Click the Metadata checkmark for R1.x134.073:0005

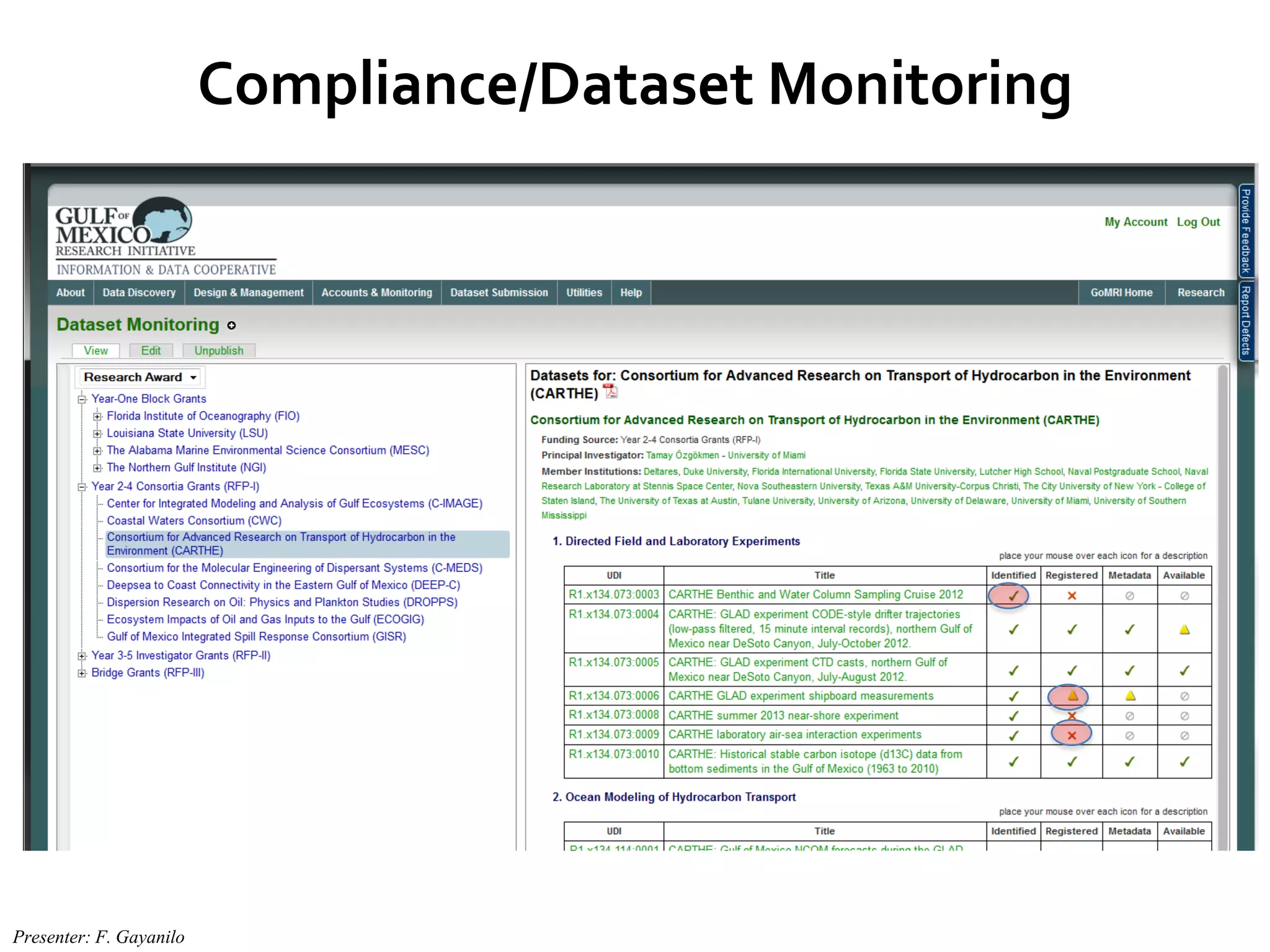(1130, 671)
